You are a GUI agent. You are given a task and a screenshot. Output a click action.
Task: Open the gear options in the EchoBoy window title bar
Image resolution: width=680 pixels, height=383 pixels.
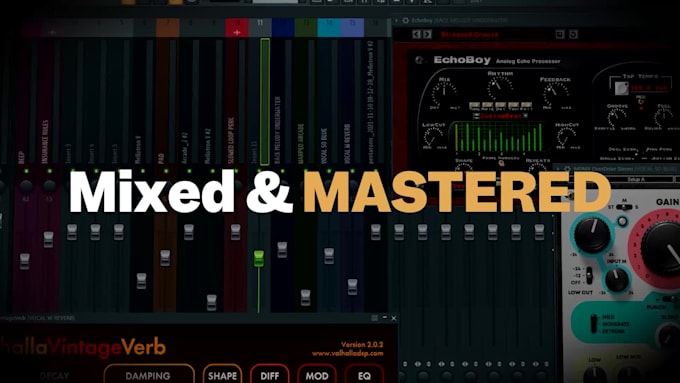pyautogui.click(x=405, y=20)
